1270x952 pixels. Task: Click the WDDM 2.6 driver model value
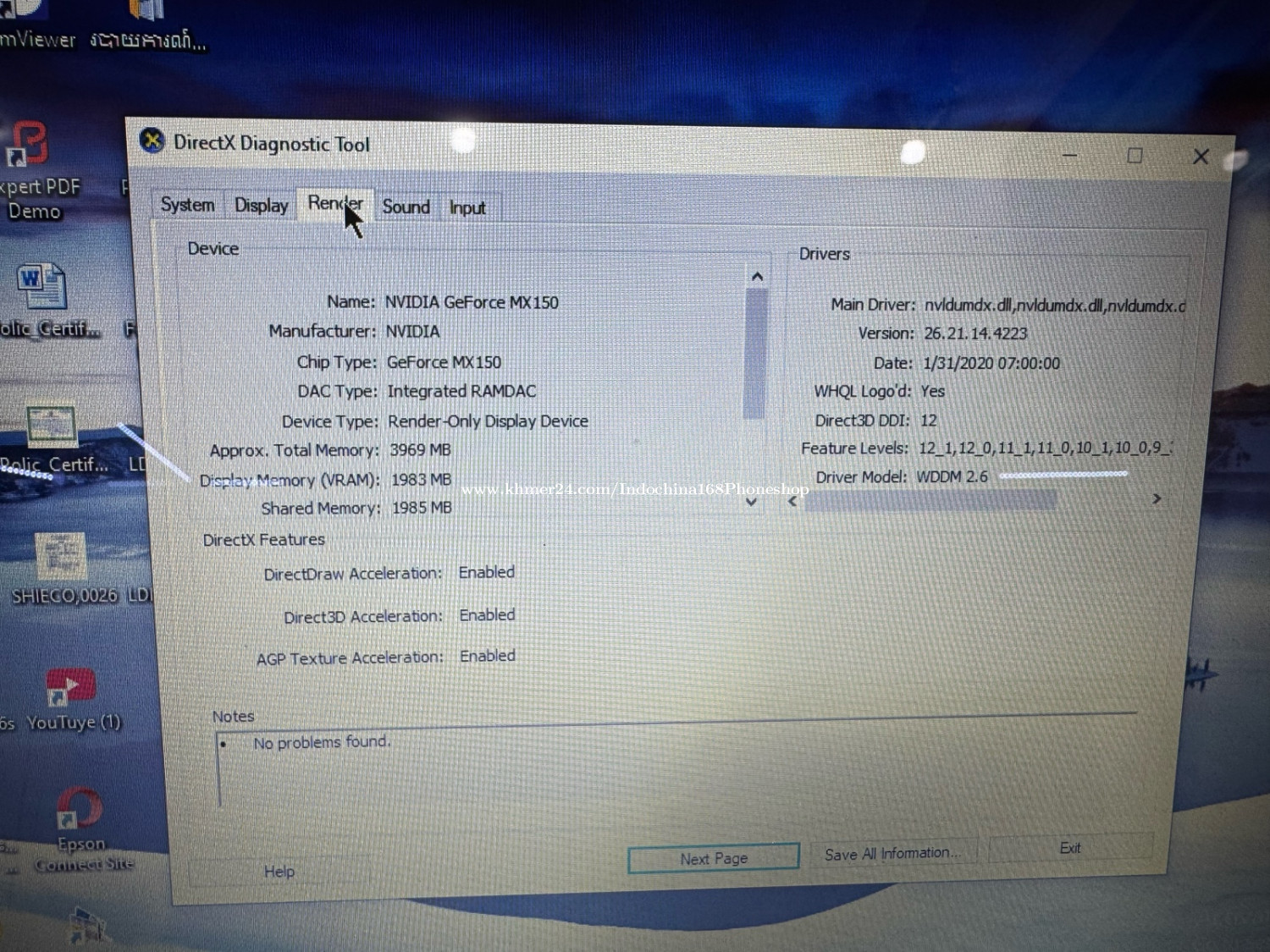(x=952, y=476)
